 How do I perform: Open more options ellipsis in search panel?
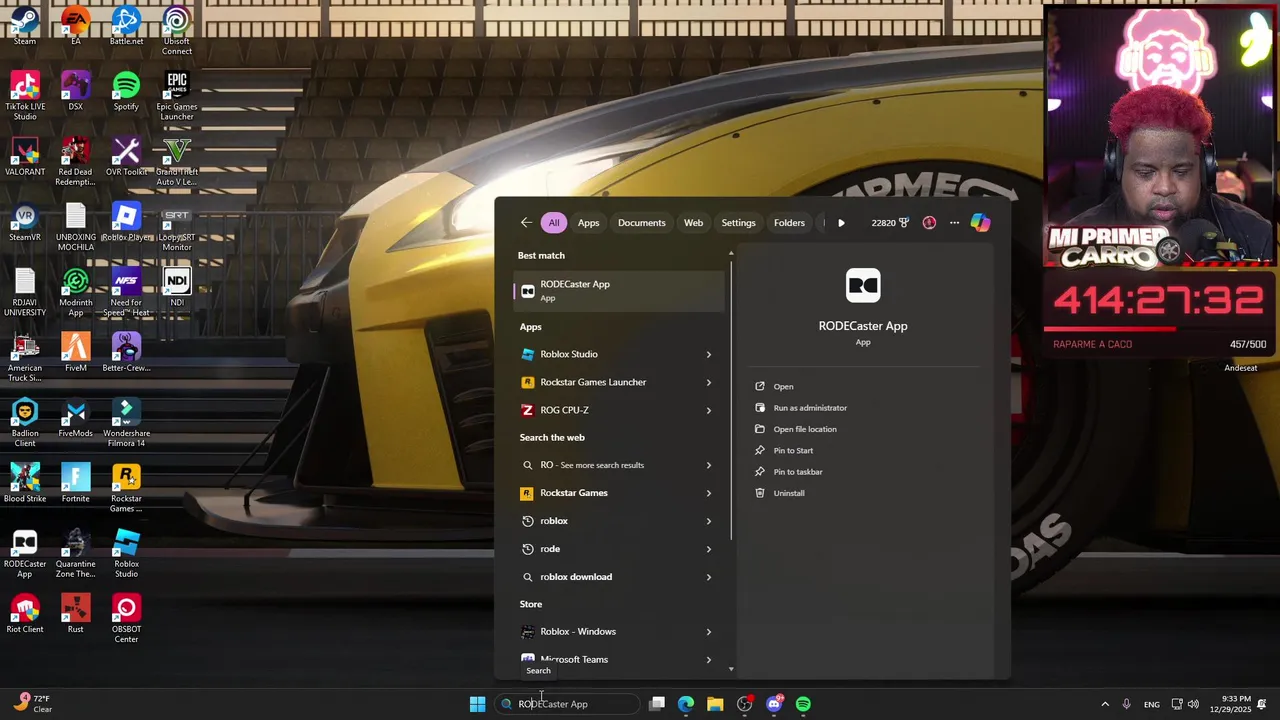pyautogui.click(x=954, y=223)
